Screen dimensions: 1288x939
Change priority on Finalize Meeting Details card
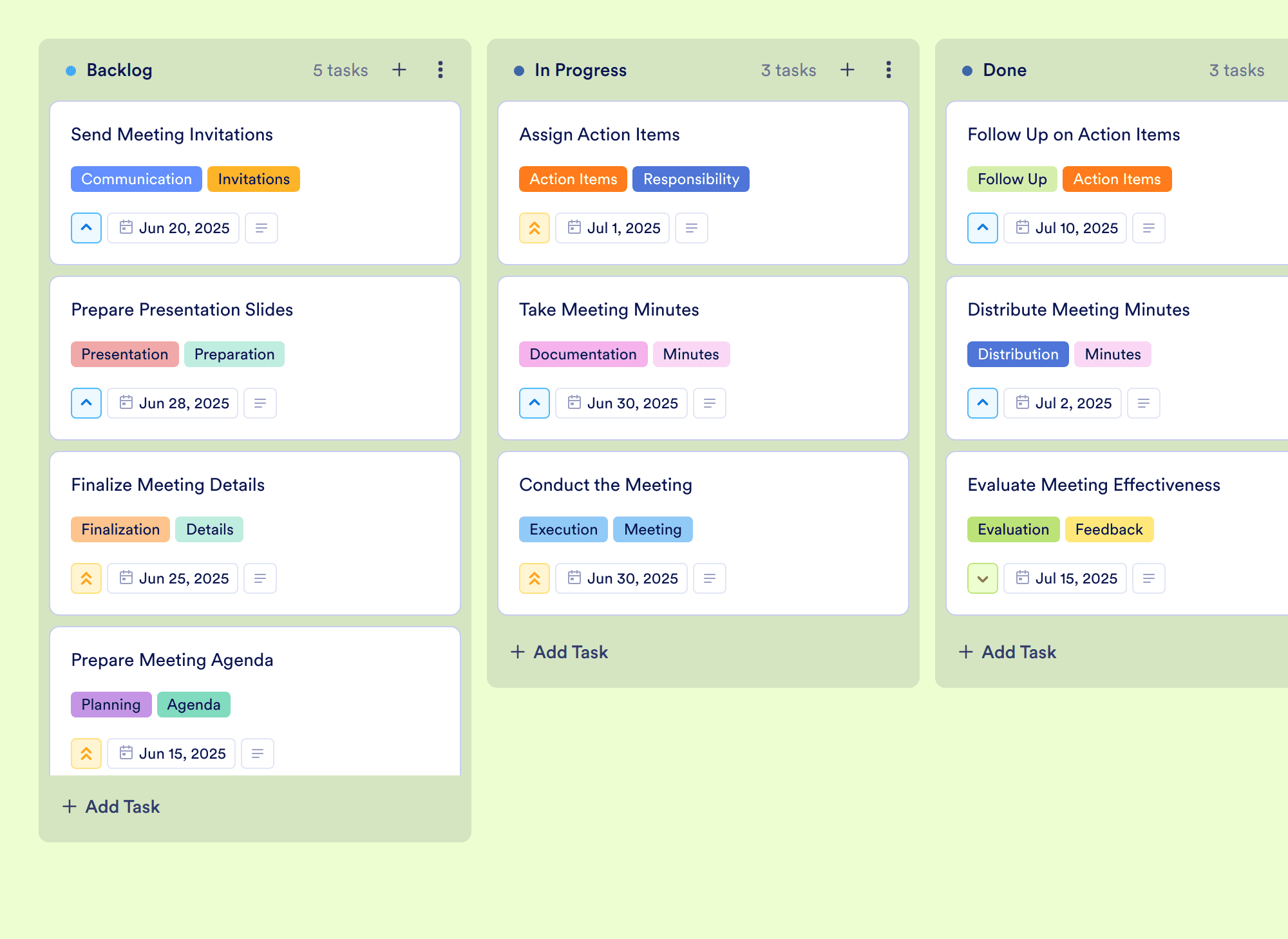(86, 578)
